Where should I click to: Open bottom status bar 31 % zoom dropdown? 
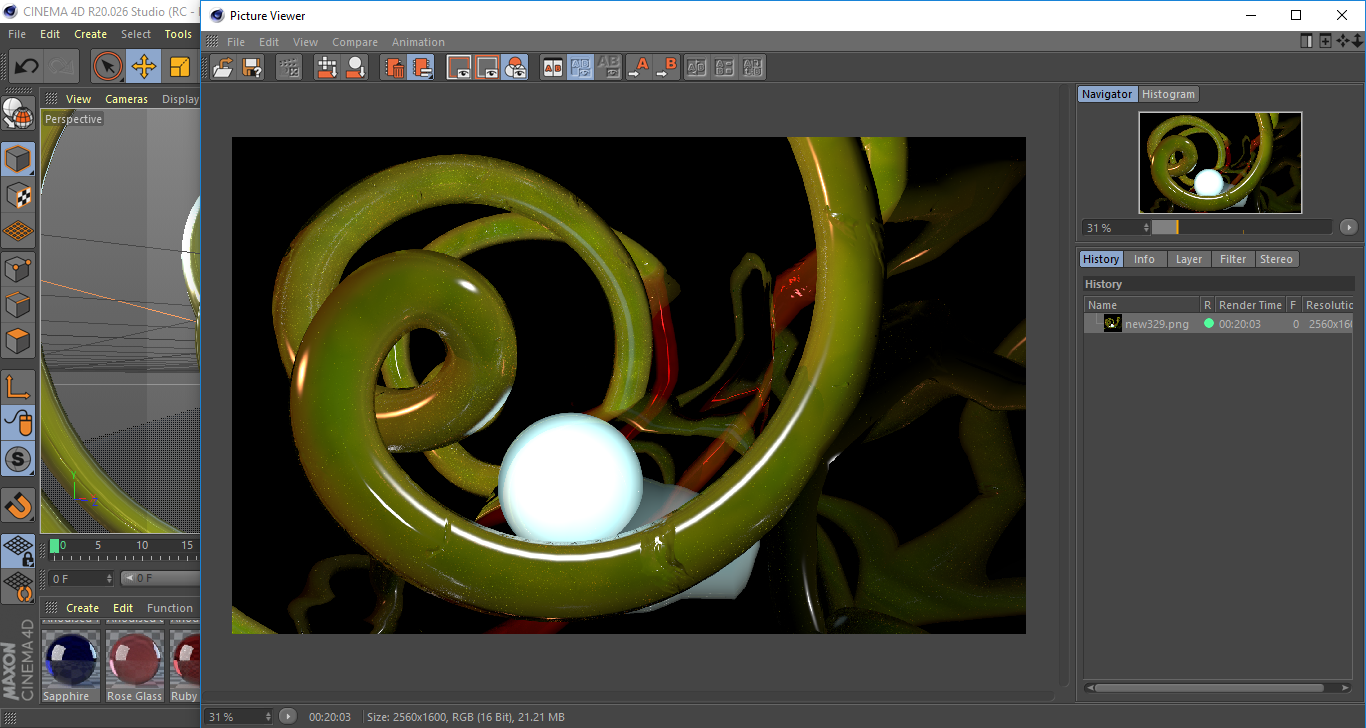(240, 716)
